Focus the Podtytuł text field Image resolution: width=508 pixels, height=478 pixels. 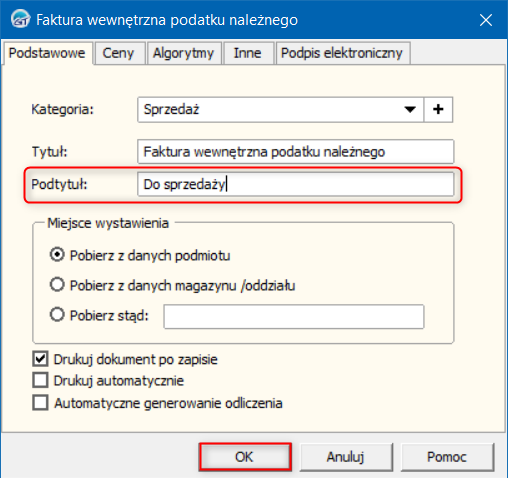coord(295,184)
